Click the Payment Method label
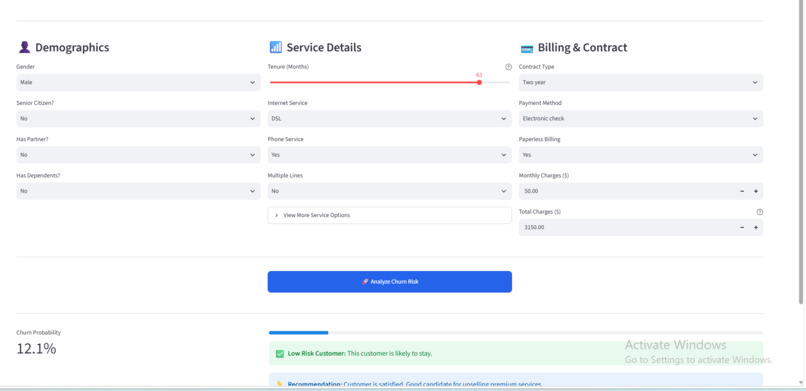This screenshot has height=391, width=806. tap(540, 103)
